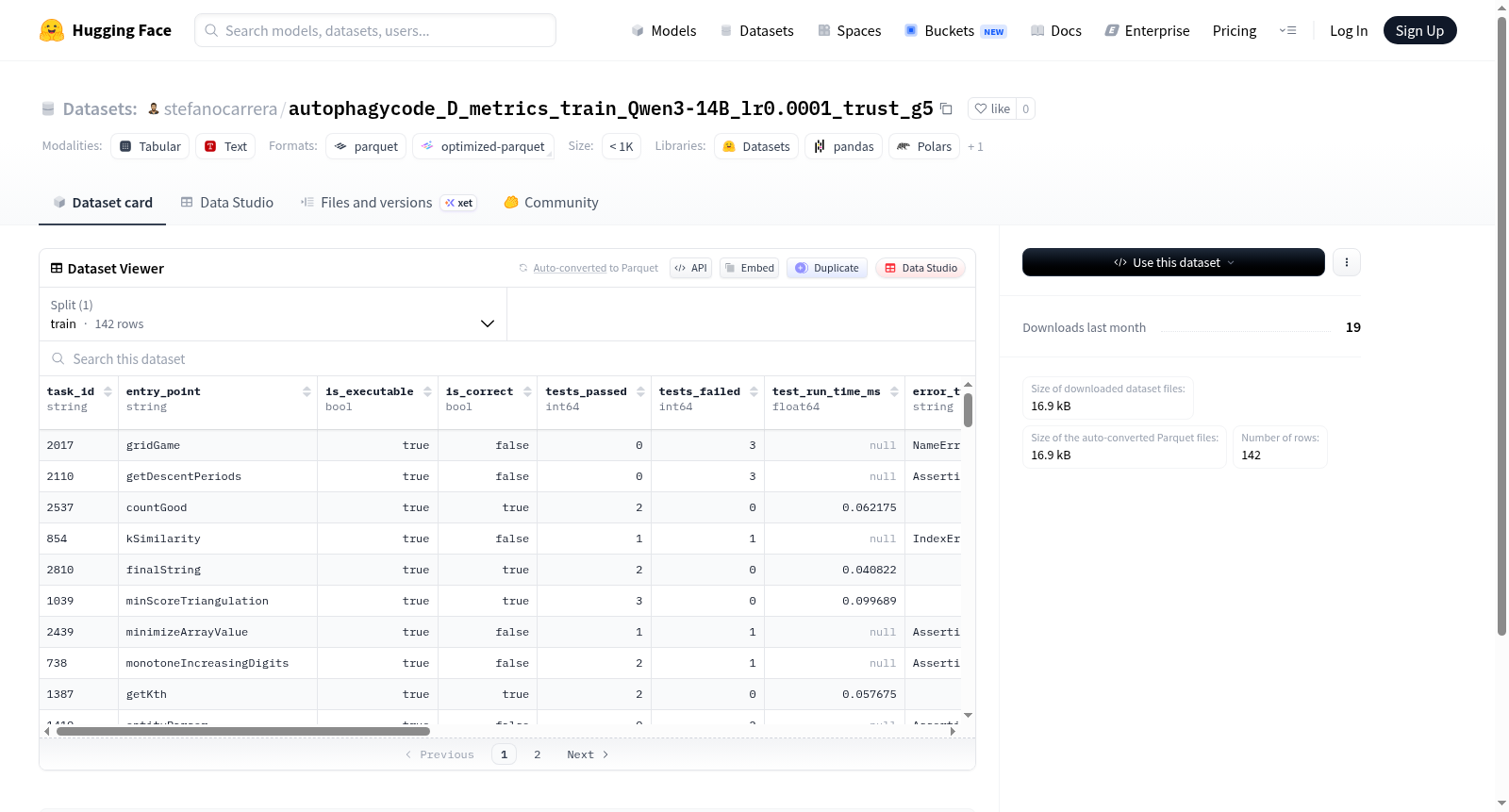
Task: Click the table horizontal scrollbar
Action: (x=243, y=731)
